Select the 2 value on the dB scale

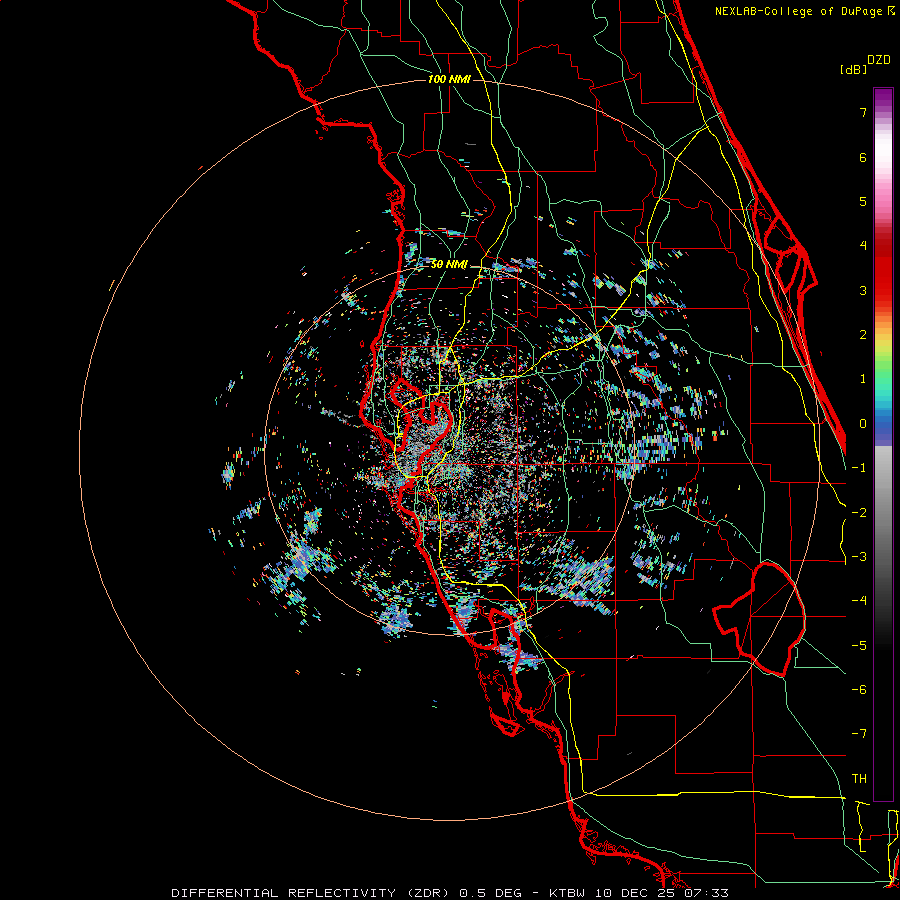863,335
